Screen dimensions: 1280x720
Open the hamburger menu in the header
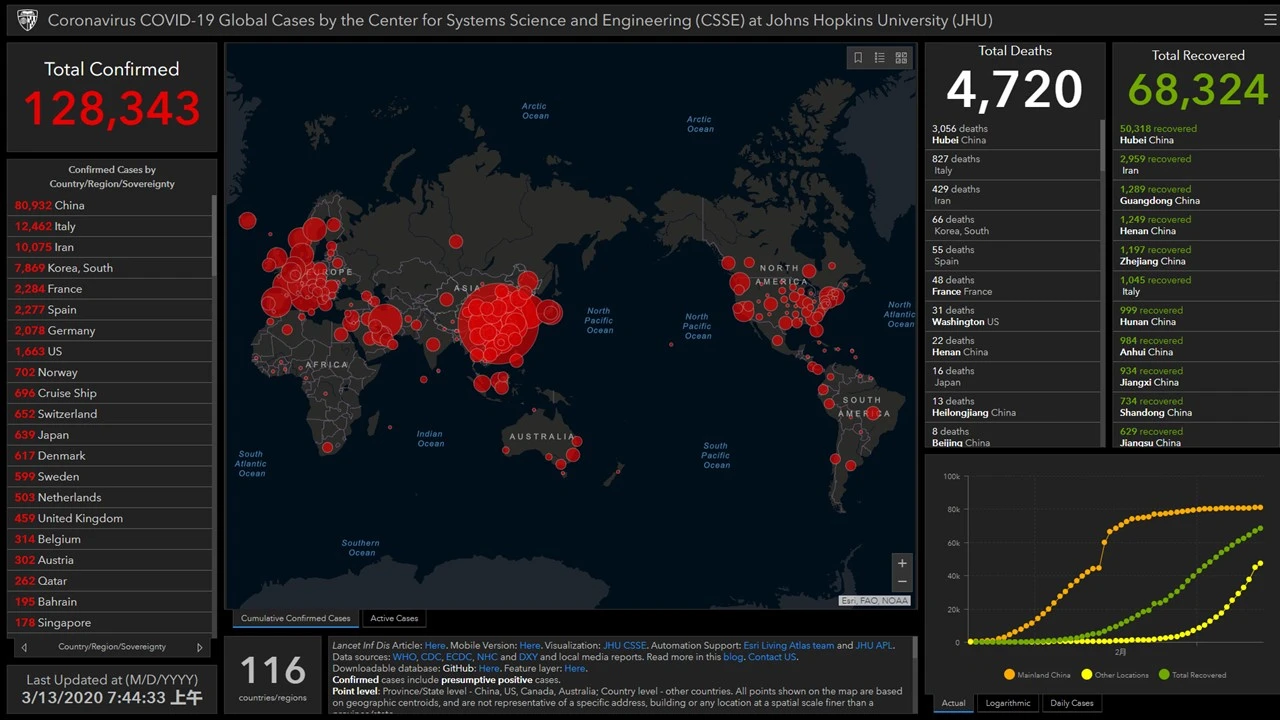coord(1270,20)
